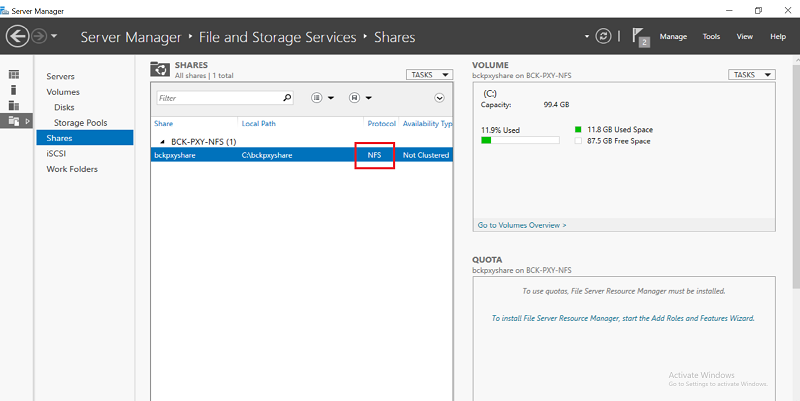Image resolution: width=800 pixels, height=401 pixels.
Task: Select the All Servers sidebar icon
Action: pyautogui.click(x=14, y=106)
